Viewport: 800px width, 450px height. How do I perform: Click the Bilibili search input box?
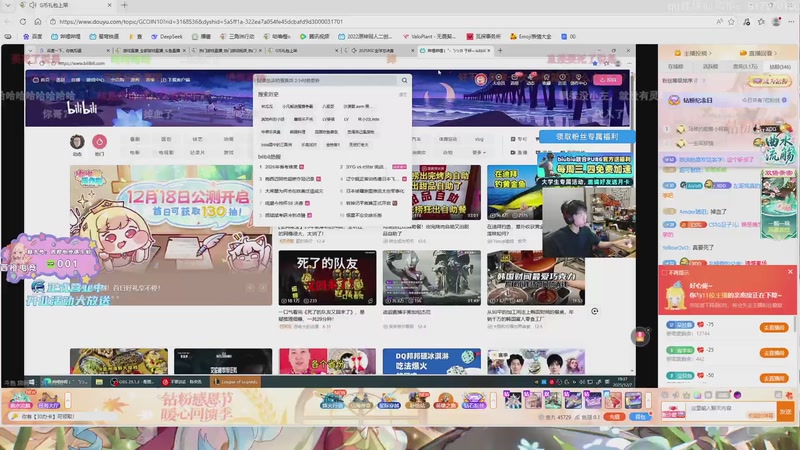pyautogui.click(x=327, y=81)
